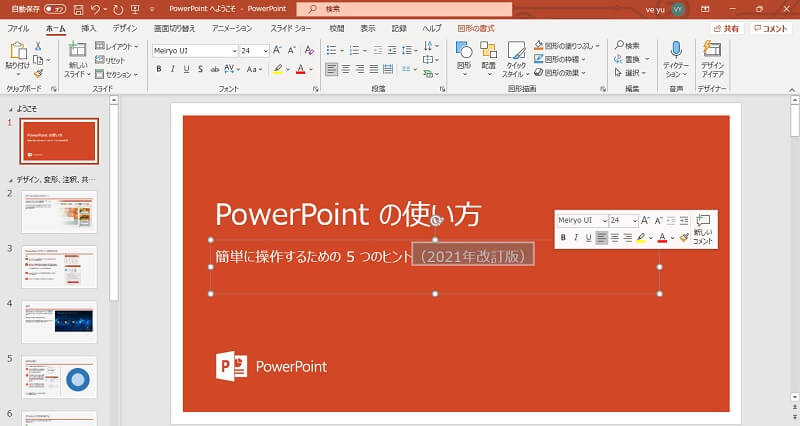
Task: Toggle bold in the floating mini toolbar
Action: pos(563,237)
